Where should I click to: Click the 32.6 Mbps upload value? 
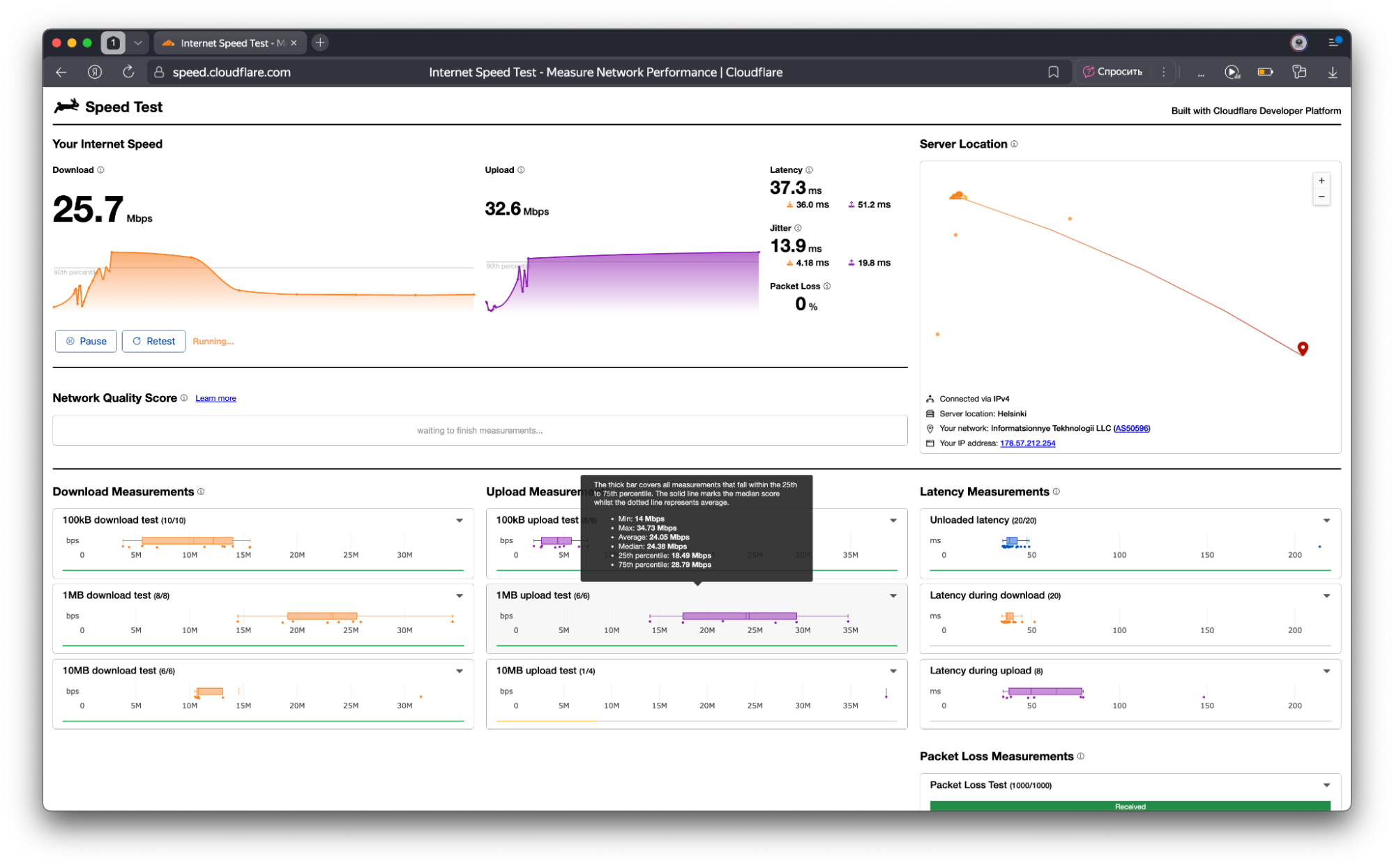(x=517, y=209)
